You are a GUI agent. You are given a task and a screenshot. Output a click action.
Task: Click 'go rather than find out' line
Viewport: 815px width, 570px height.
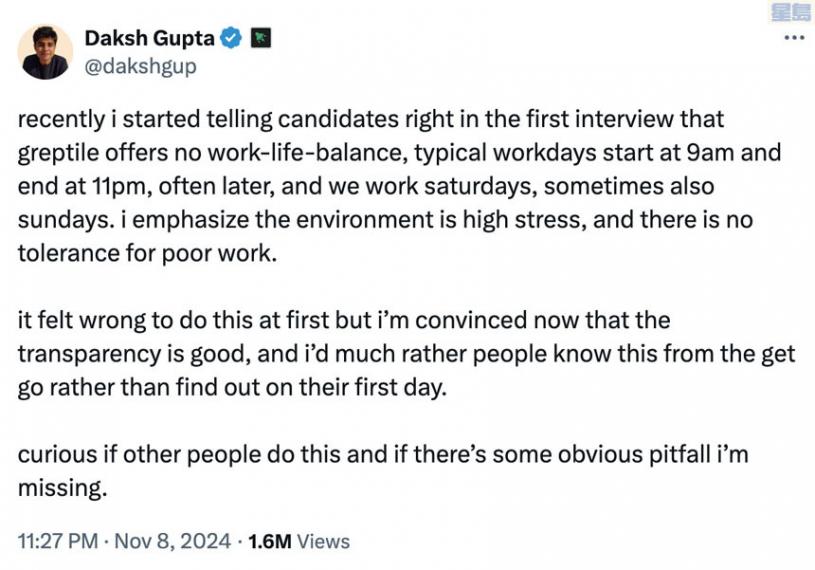tap(230, 387)
